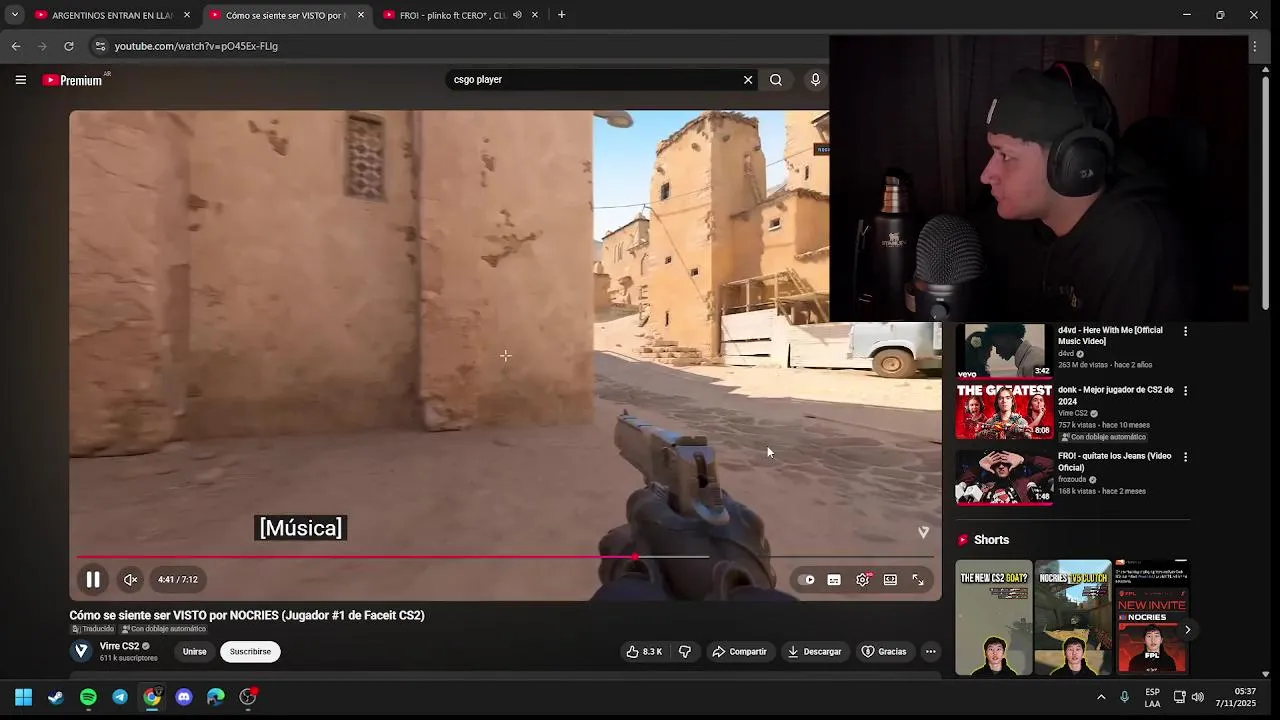Screen dimensions: 1280x720
Task: Open NOCRIES 1VS5 CLUTCH short
Action: pyautogui.click(x=1072, y=617)
